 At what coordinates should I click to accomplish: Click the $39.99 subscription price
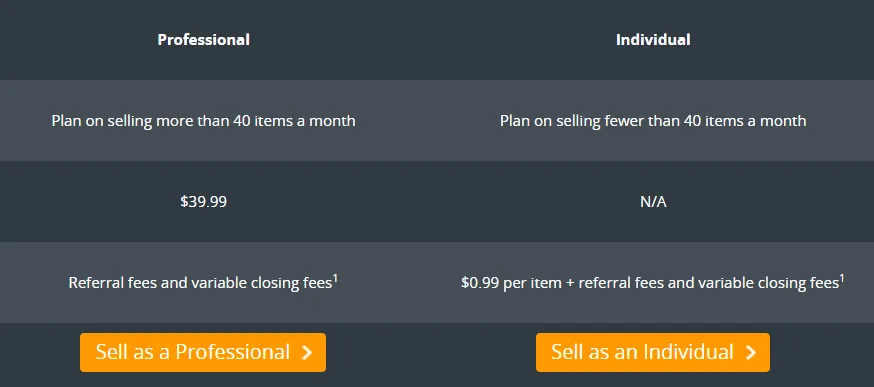[x=203, y=201]
